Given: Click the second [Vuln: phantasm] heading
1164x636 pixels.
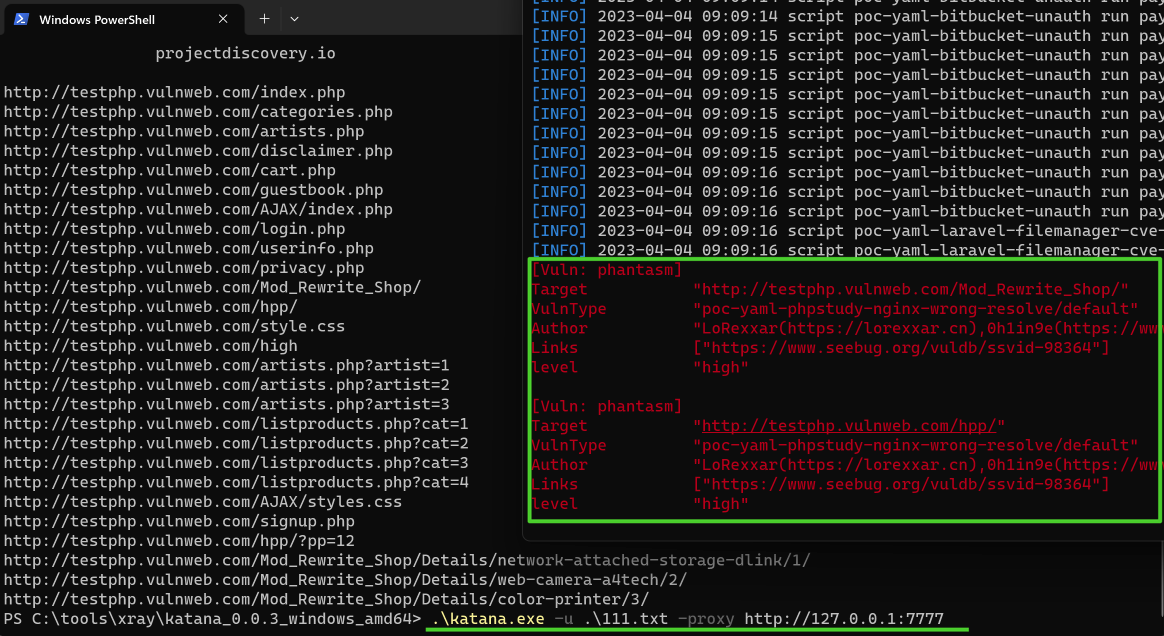Looking at the screenshot, I should click(606, 407).
